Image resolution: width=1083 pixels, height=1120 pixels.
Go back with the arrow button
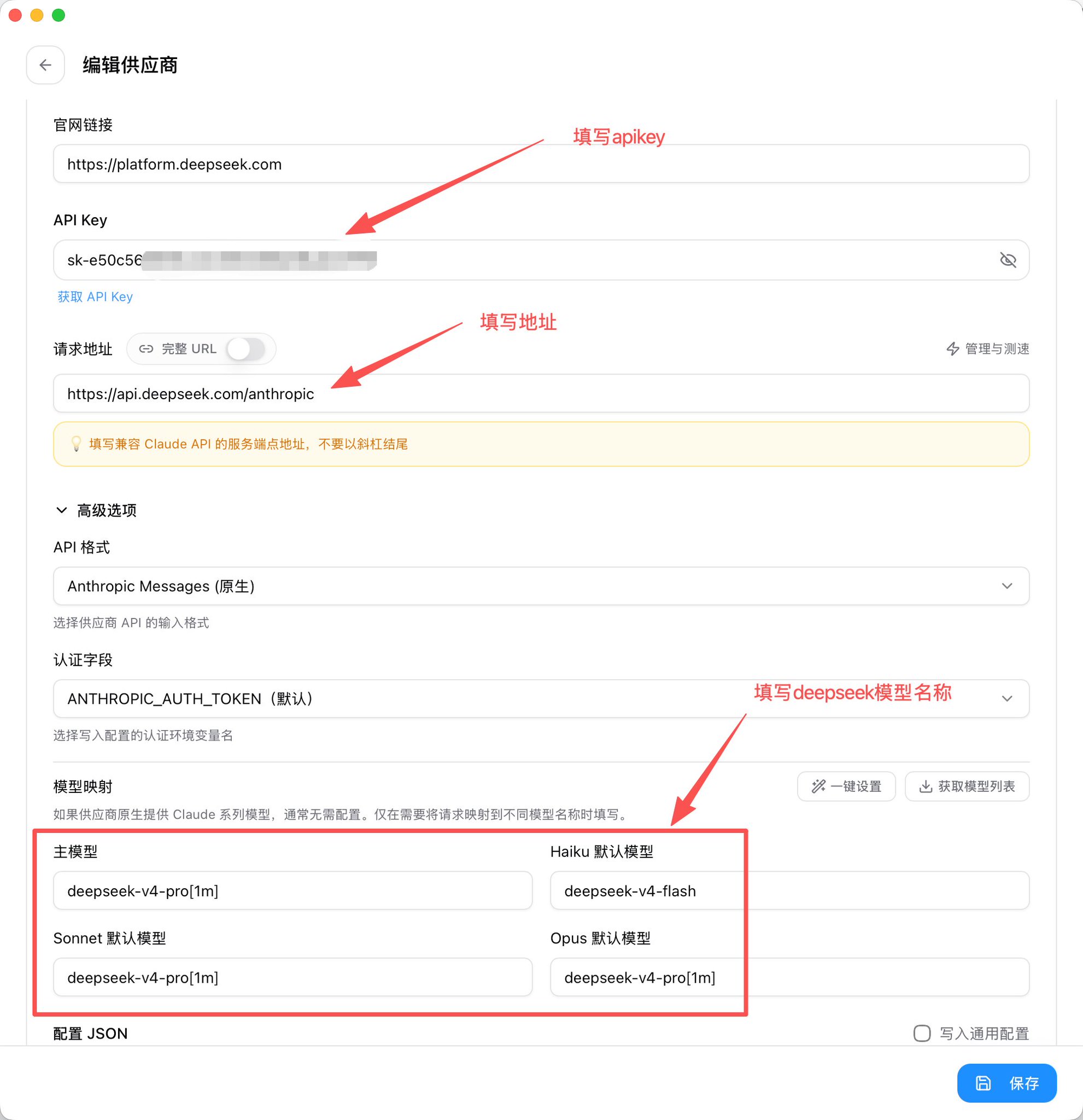(x=45, y=65)
